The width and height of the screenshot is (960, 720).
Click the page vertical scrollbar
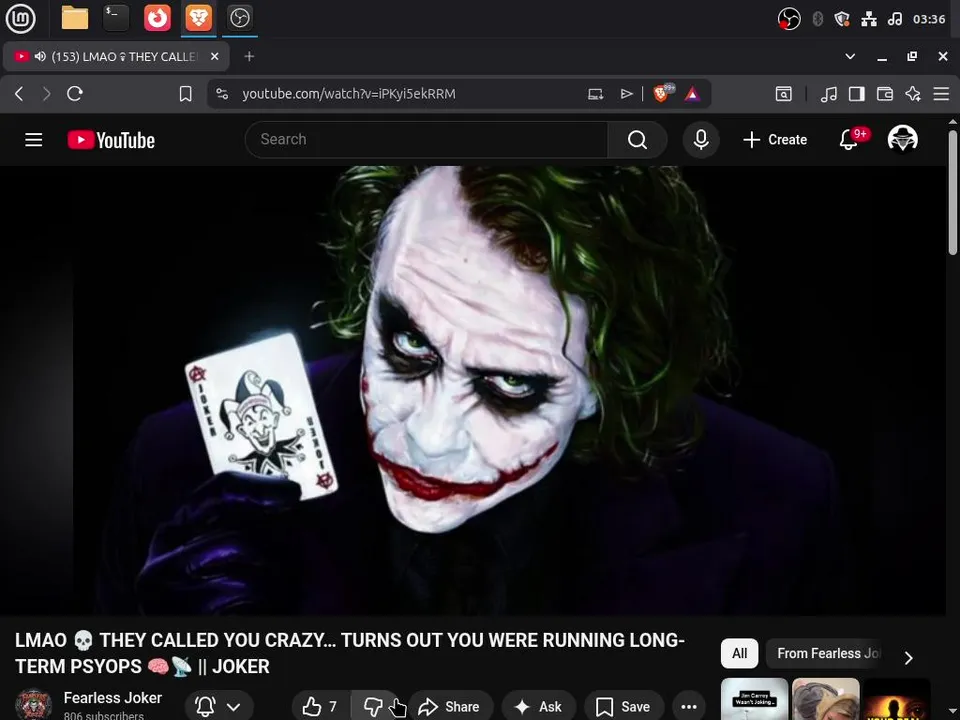tap(953, 191)
